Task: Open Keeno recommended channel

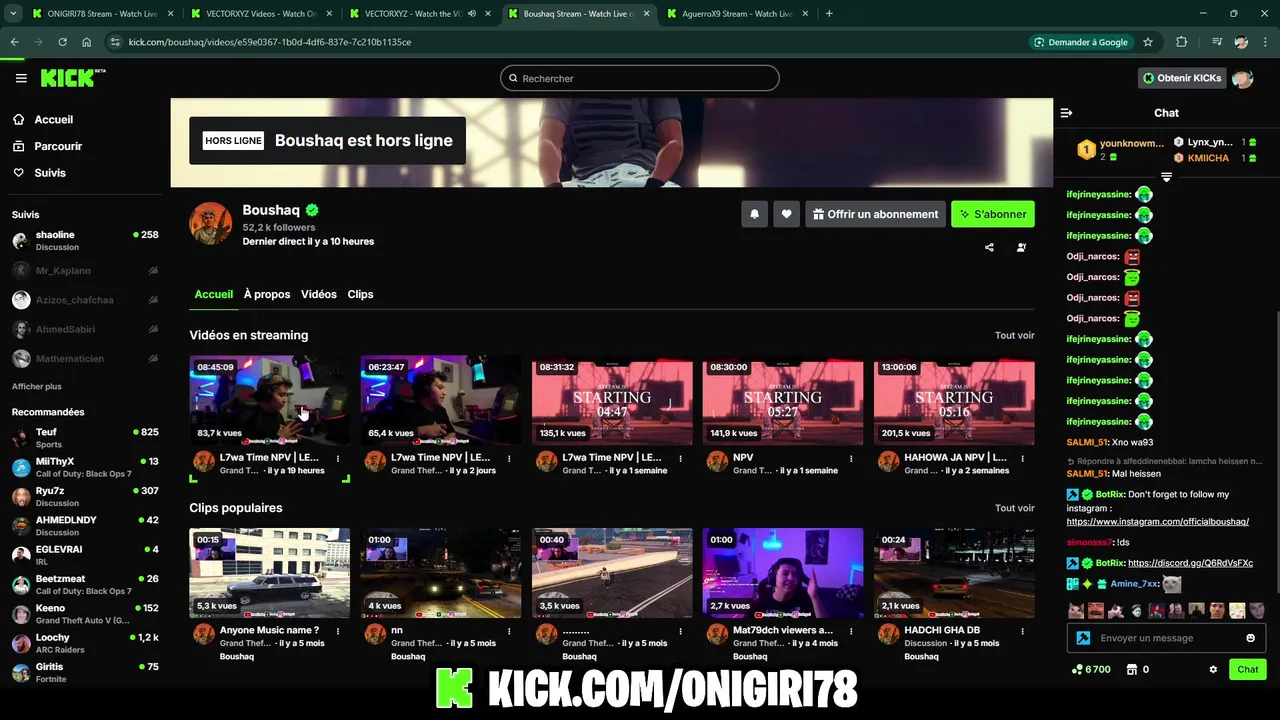Action: (85, 614)
